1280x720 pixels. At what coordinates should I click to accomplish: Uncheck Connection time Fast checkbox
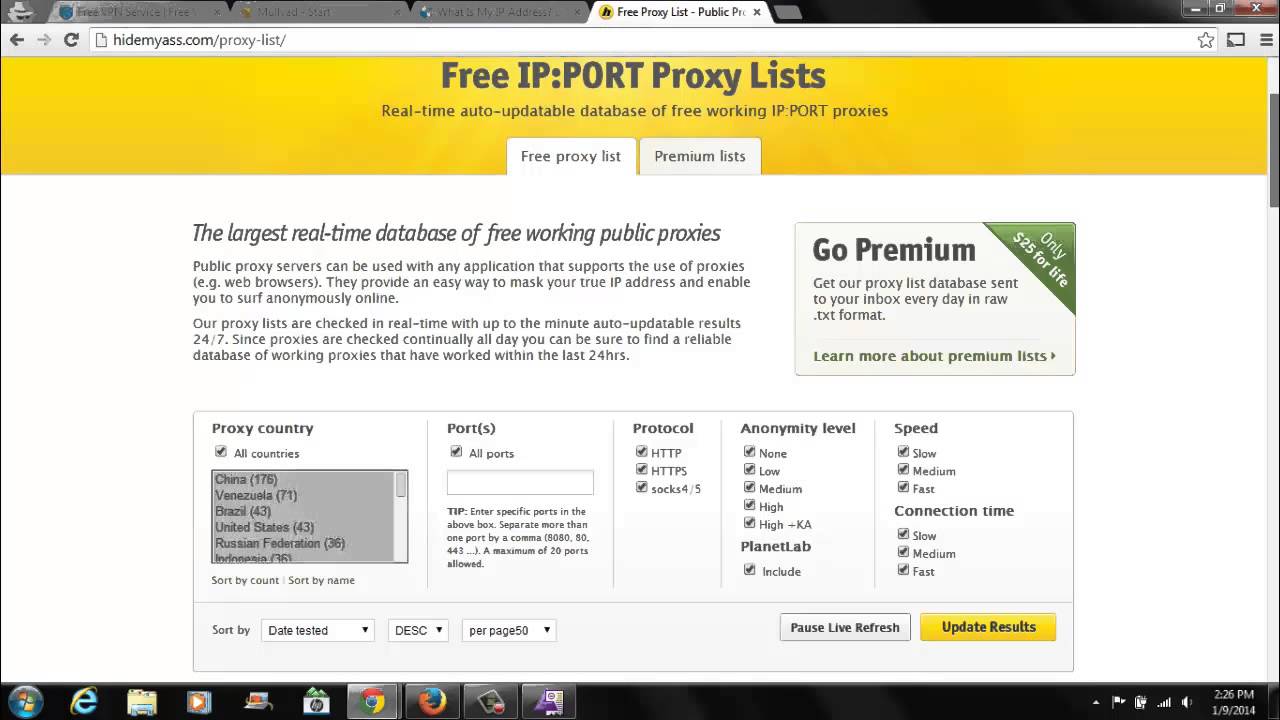coord(903,570)
